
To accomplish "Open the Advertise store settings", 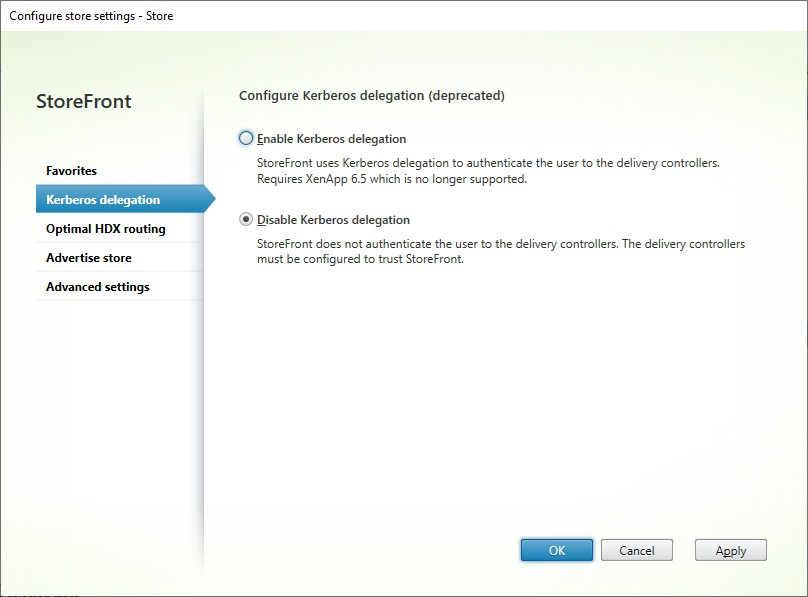I will click(90, 257).
